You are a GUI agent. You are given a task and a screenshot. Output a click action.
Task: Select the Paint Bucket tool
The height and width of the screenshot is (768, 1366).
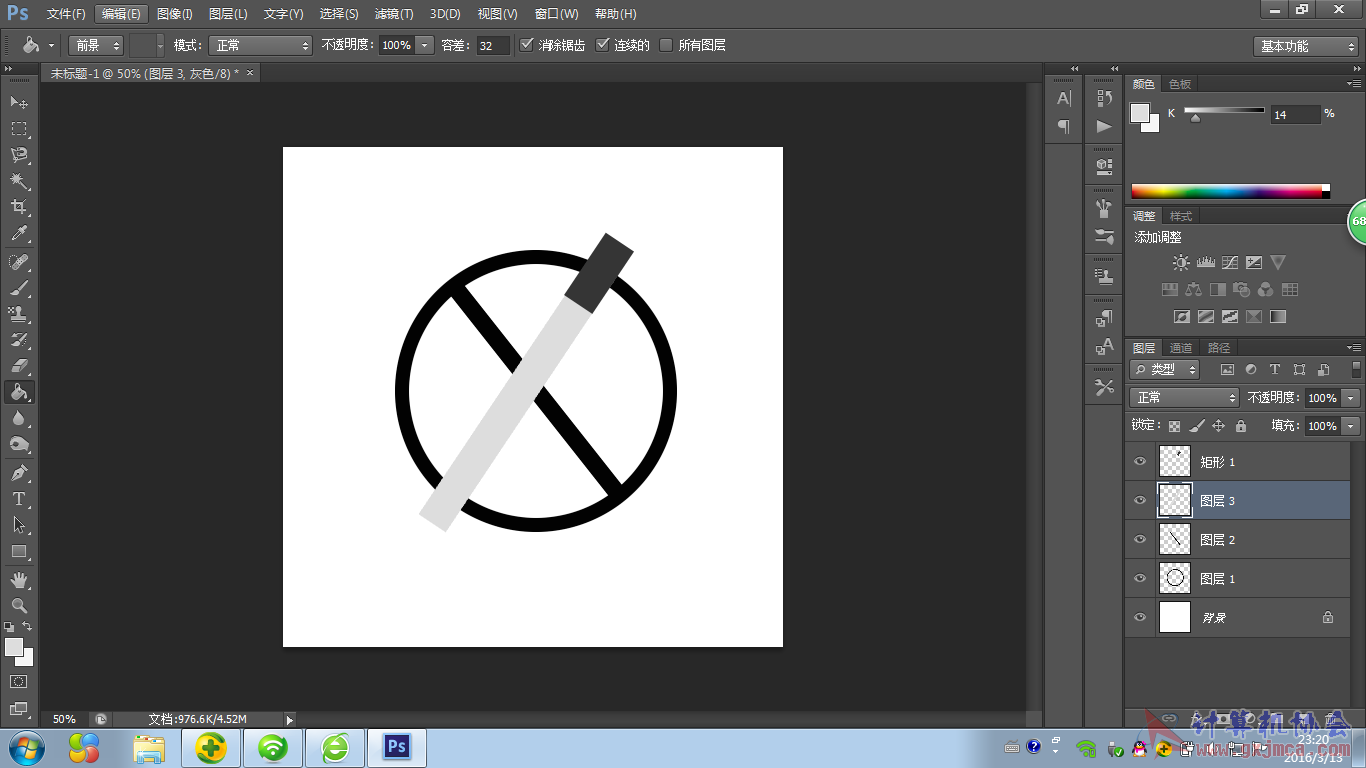tap(19, 392)
